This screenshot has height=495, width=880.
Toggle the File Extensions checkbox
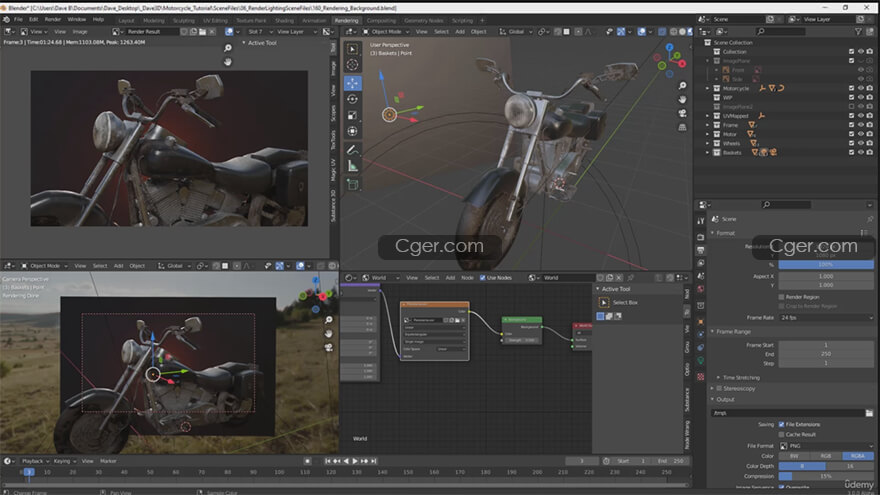point(781,424)
